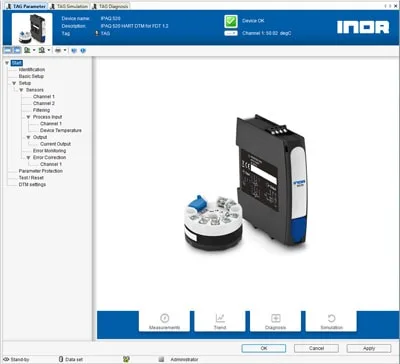Collapse the Process Input tree node
The height and width of the screenshot is (364, 400).
[28, 117]
